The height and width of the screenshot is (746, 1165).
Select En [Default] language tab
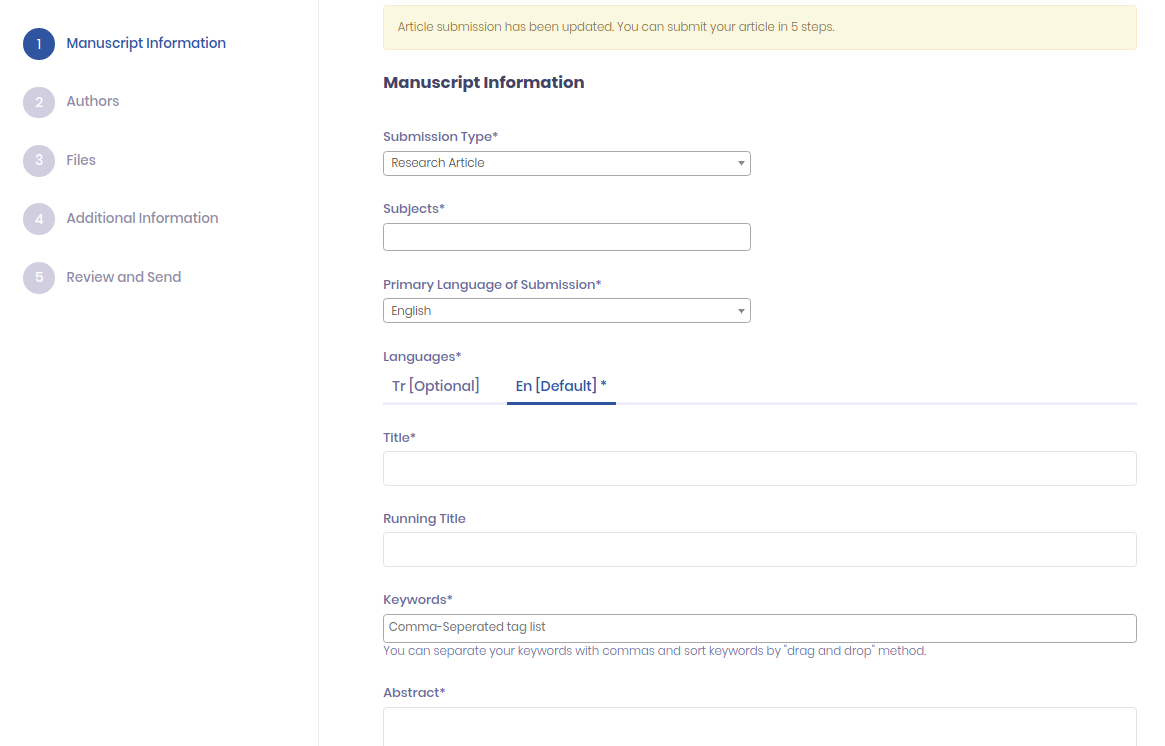tap(561, 386)
